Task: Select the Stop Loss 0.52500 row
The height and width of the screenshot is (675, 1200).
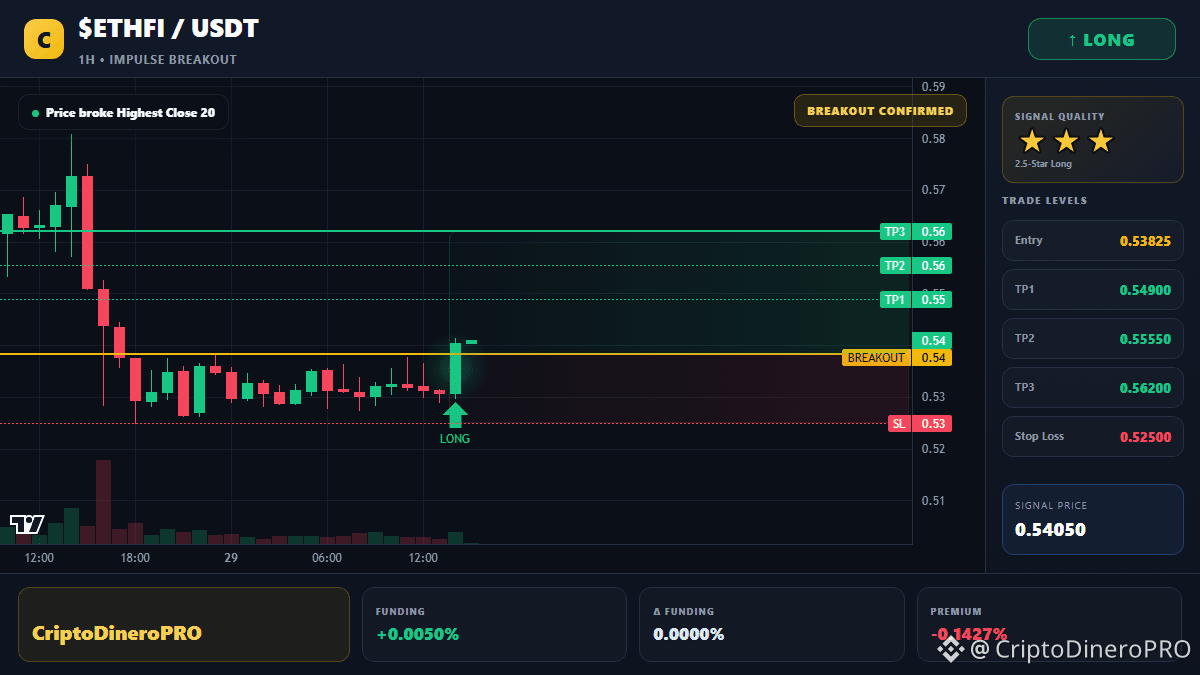Action: point(1092,436)
